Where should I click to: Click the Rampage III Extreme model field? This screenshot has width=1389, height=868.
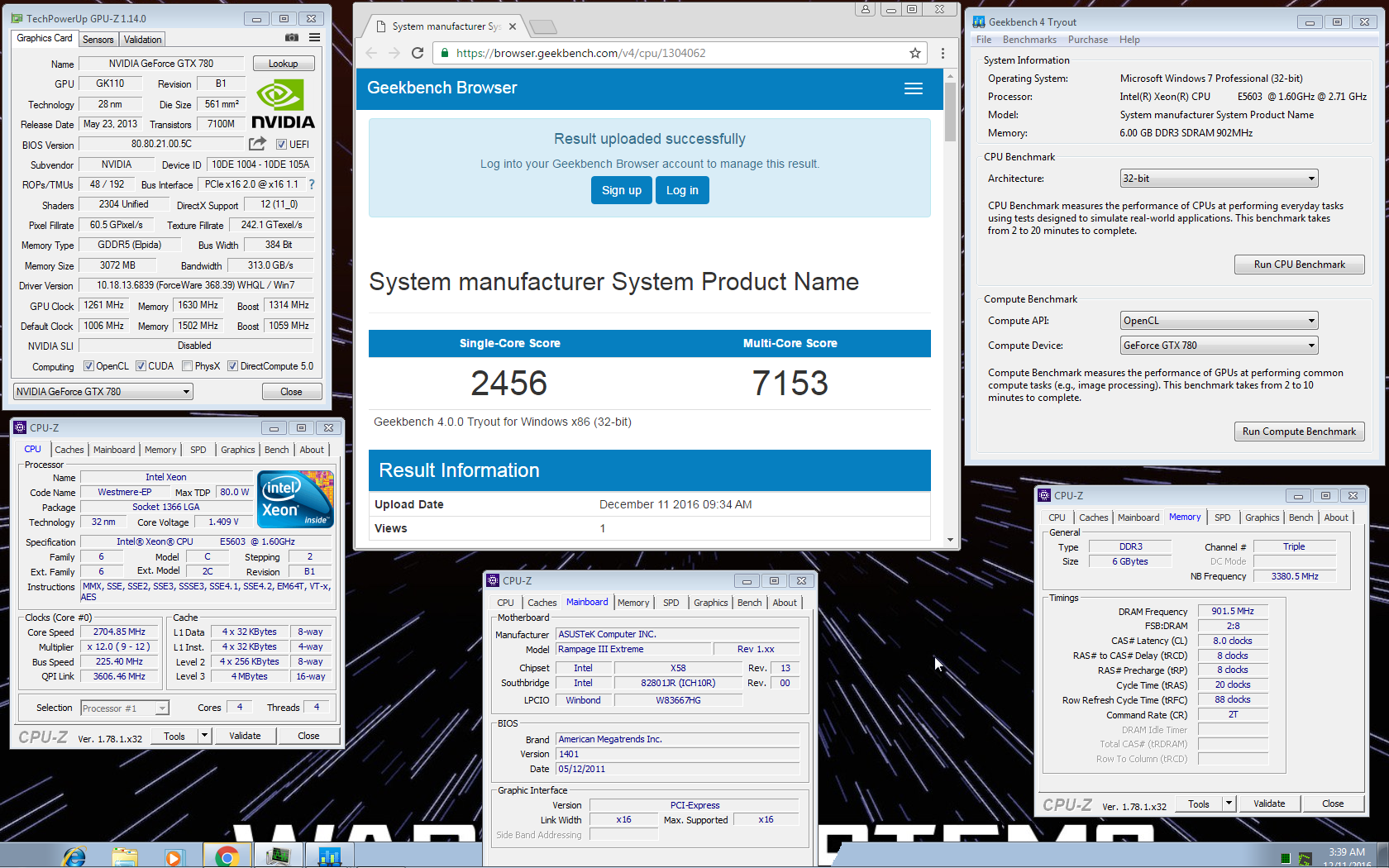633,650
